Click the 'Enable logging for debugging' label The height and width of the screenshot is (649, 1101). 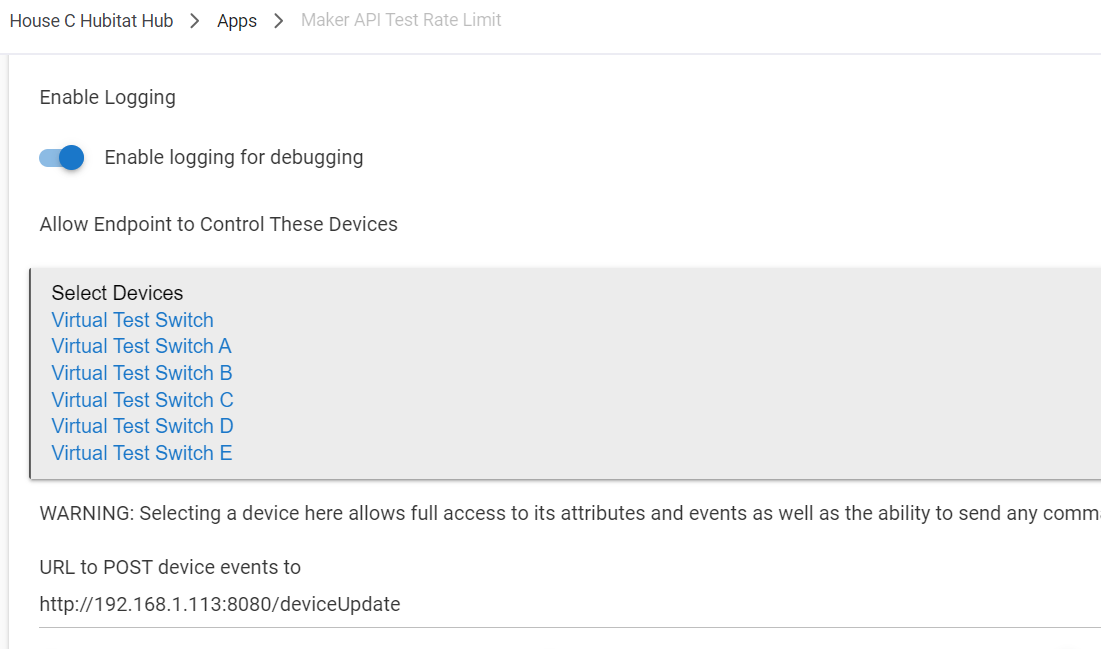233,158
